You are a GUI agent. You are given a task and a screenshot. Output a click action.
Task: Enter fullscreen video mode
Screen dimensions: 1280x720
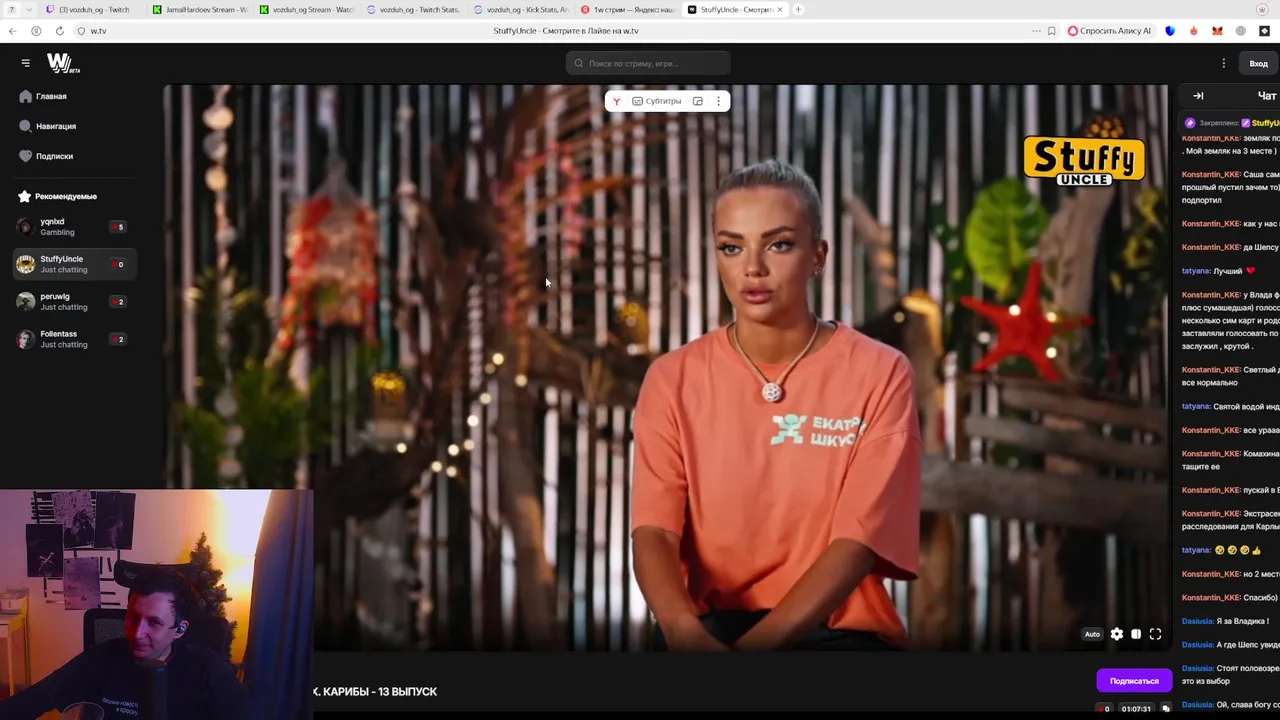[1155, 634]
